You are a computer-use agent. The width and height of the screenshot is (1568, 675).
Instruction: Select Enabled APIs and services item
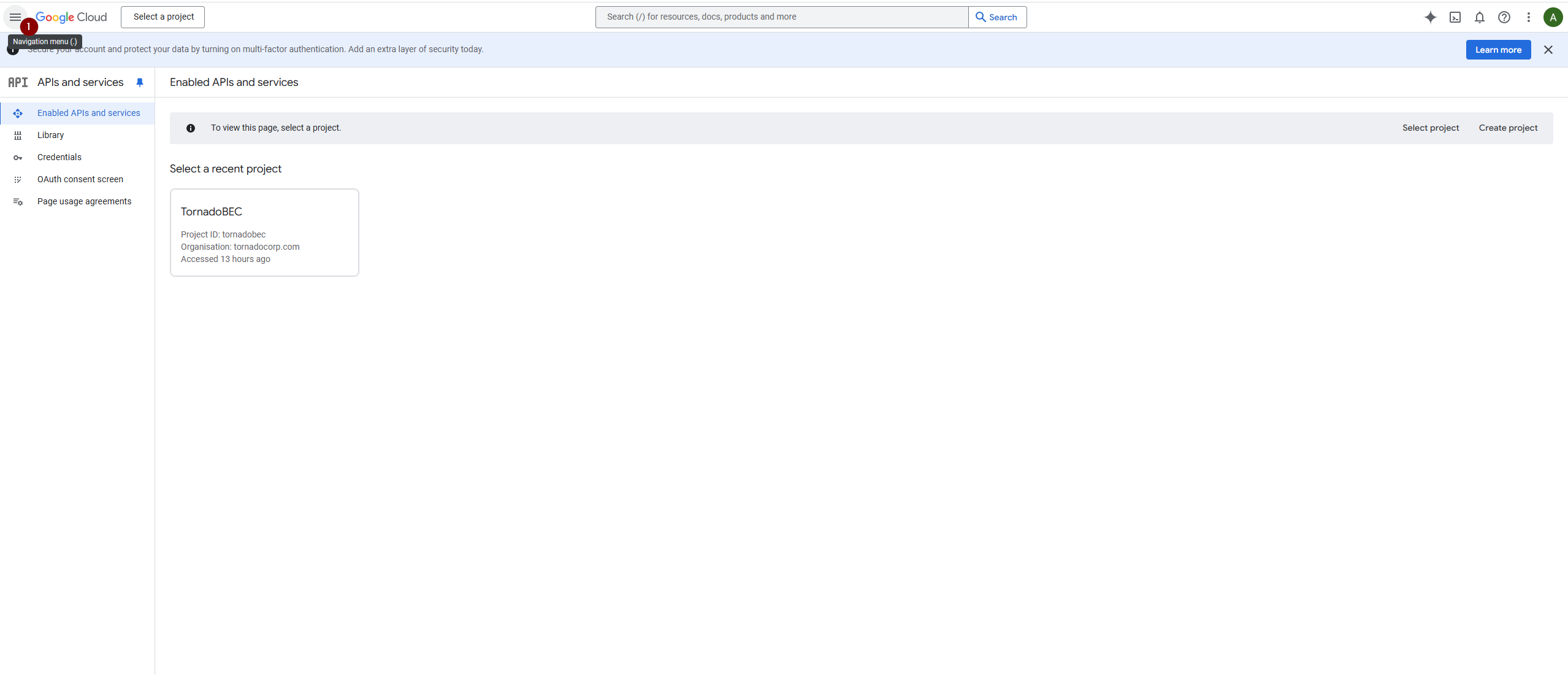click(x=88, y=113)
